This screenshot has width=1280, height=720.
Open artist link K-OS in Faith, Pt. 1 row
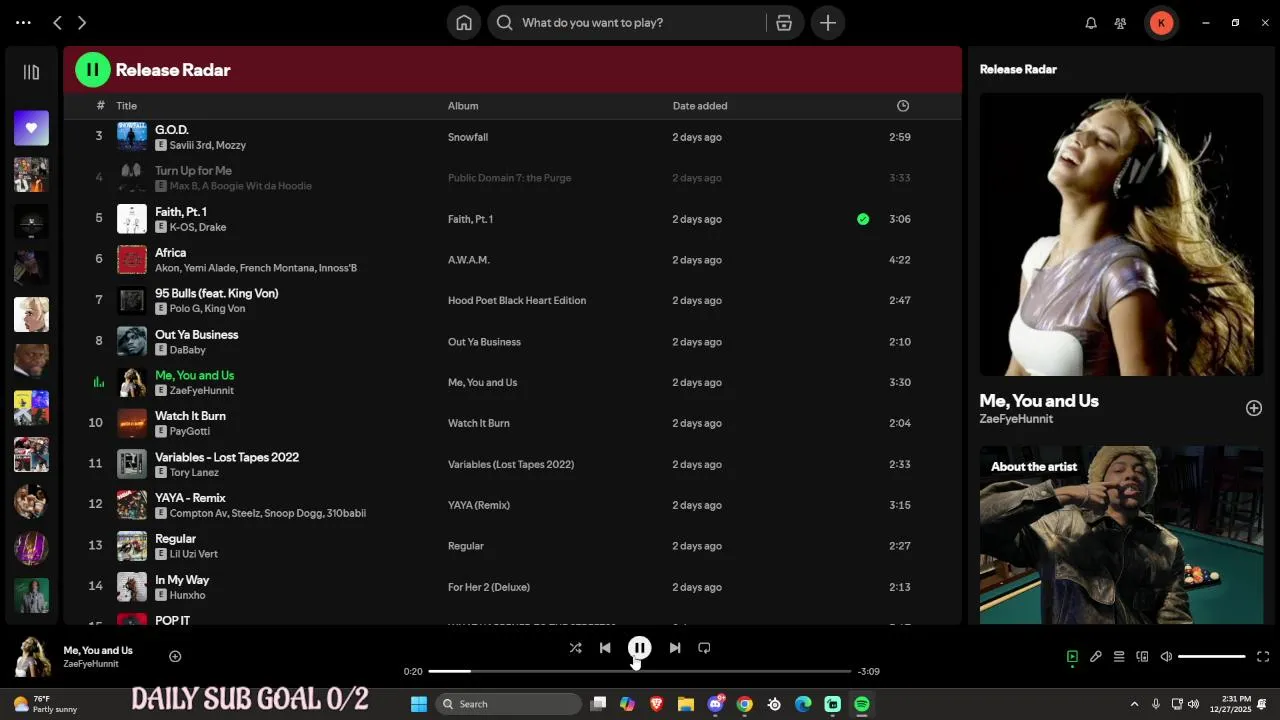(x=182, y=227)
